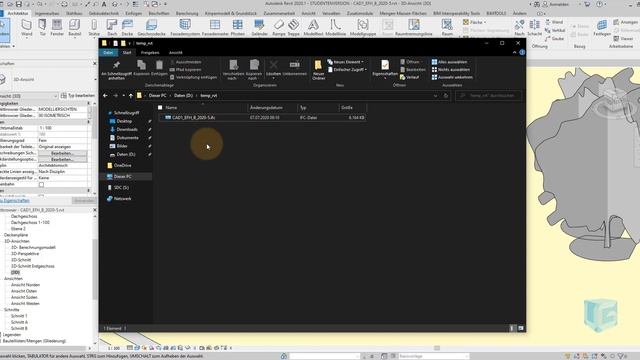
Task: Select the Modelltext tool in Revit
Action: pyautogui.click(x=313, y=28)
